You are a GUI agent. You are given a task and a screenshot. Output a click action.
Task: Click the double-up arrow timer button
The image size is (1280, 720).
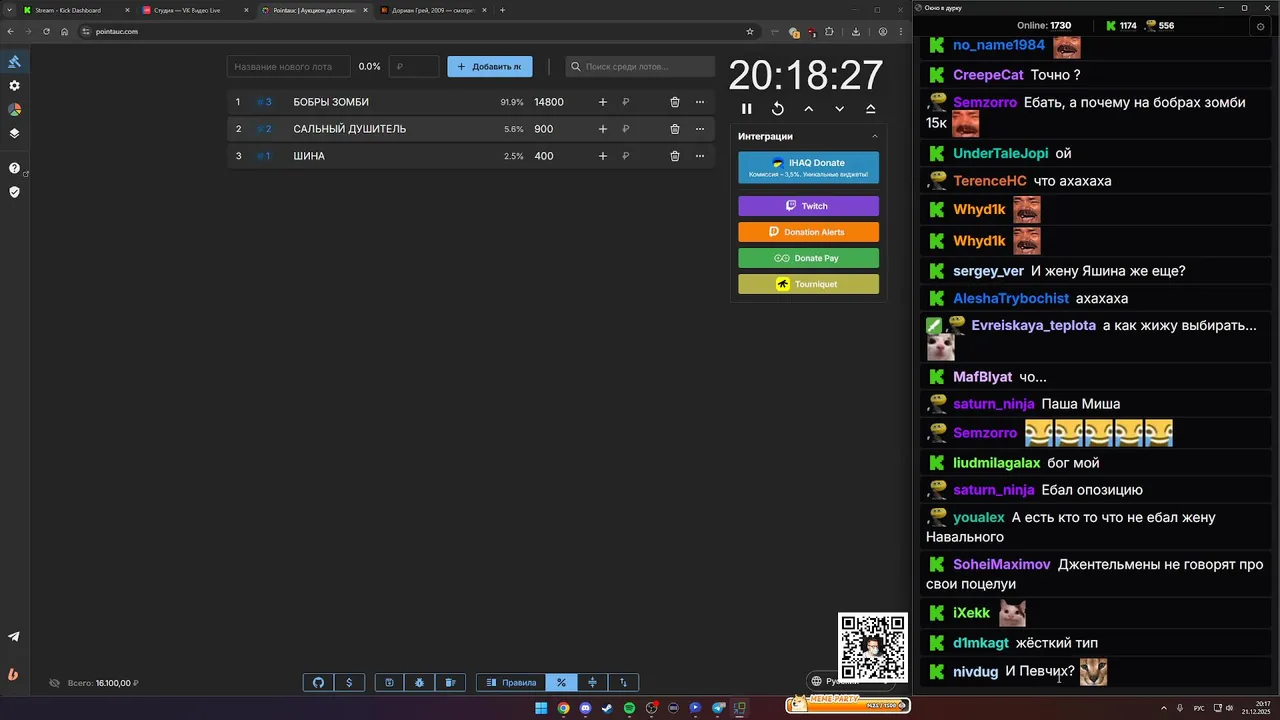pos(870,109)
